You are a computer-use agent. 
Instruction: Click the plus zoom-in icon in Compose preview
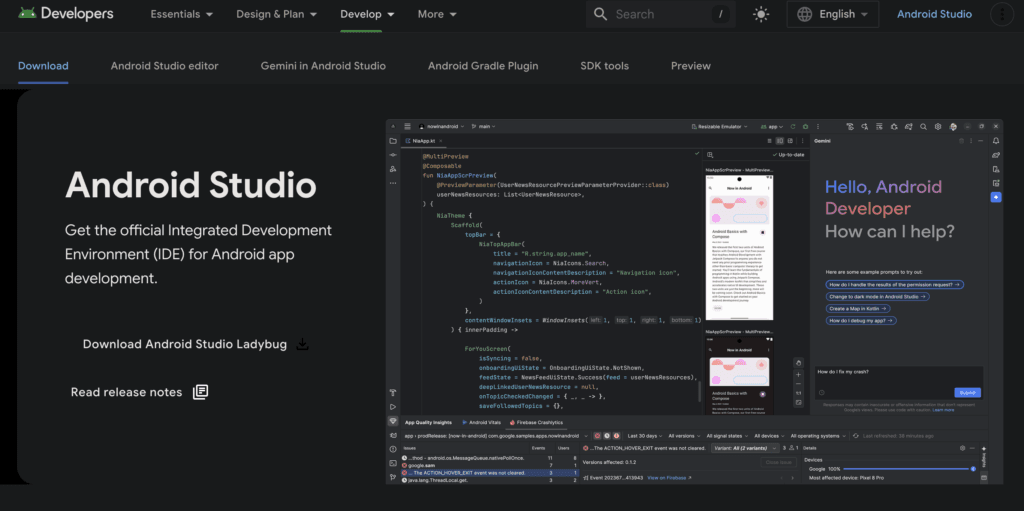click(798, 375)
